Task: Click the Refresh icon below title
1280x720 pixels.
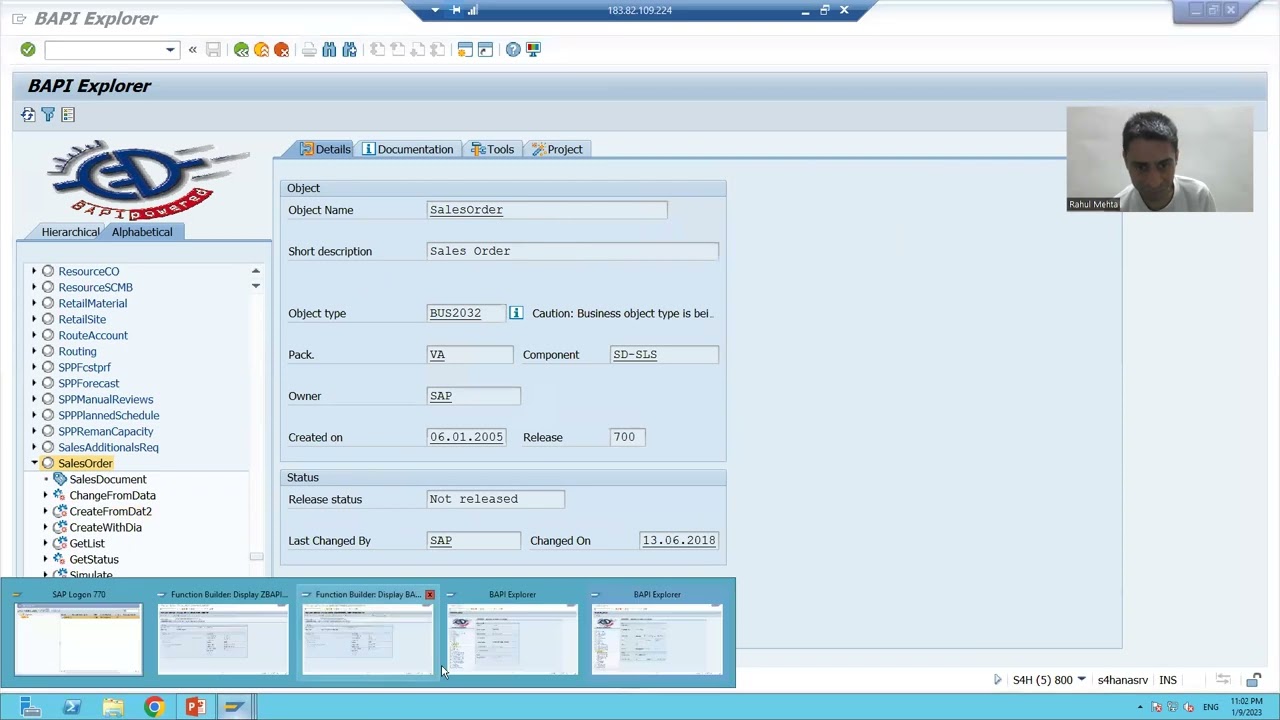Action: pyautogui.click(x=28, y=115)
